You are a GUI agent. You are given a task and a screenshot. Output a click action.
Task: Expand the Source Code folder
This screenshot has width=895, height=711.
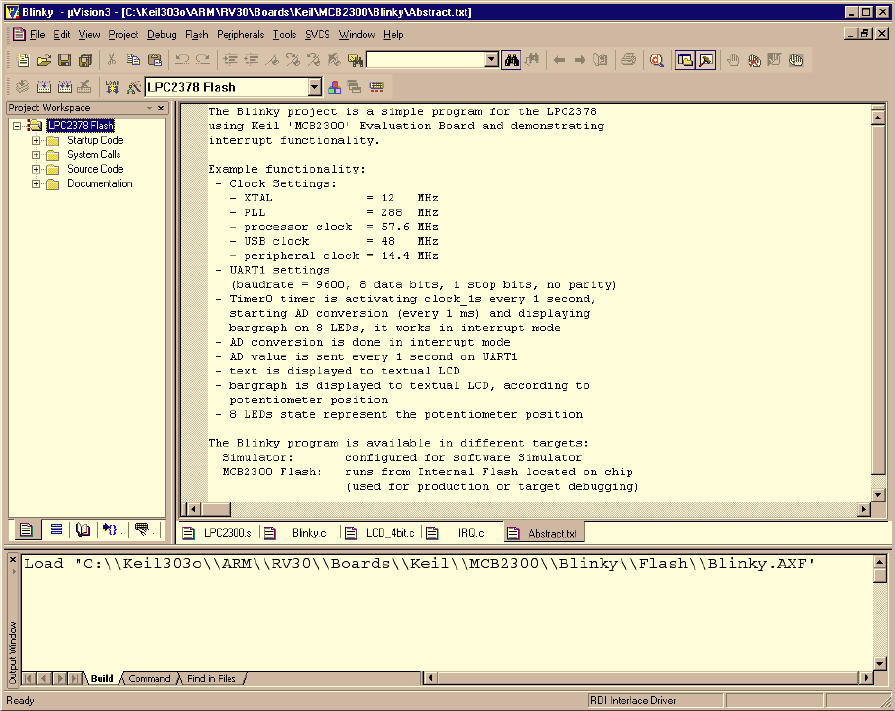click(37, 170)
